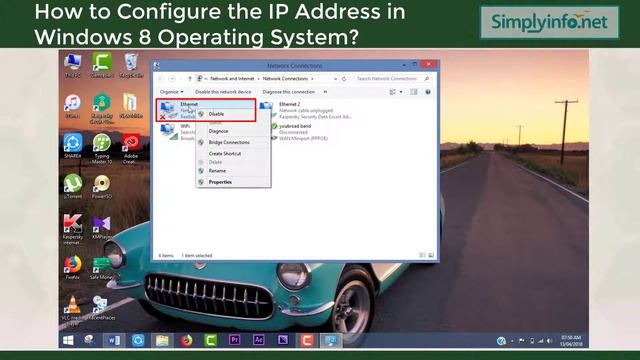
Task: Choose Diagnose from the context menu
Action: click(x=218, y=131)
